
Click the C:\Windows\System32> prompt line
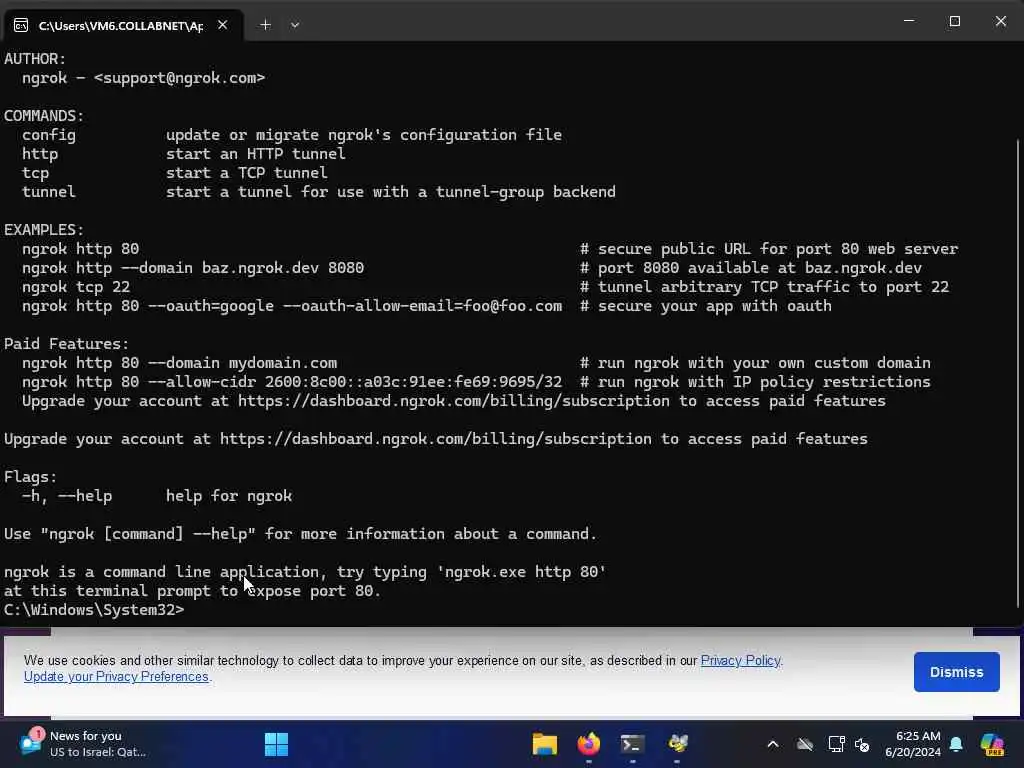pos(94,610)
